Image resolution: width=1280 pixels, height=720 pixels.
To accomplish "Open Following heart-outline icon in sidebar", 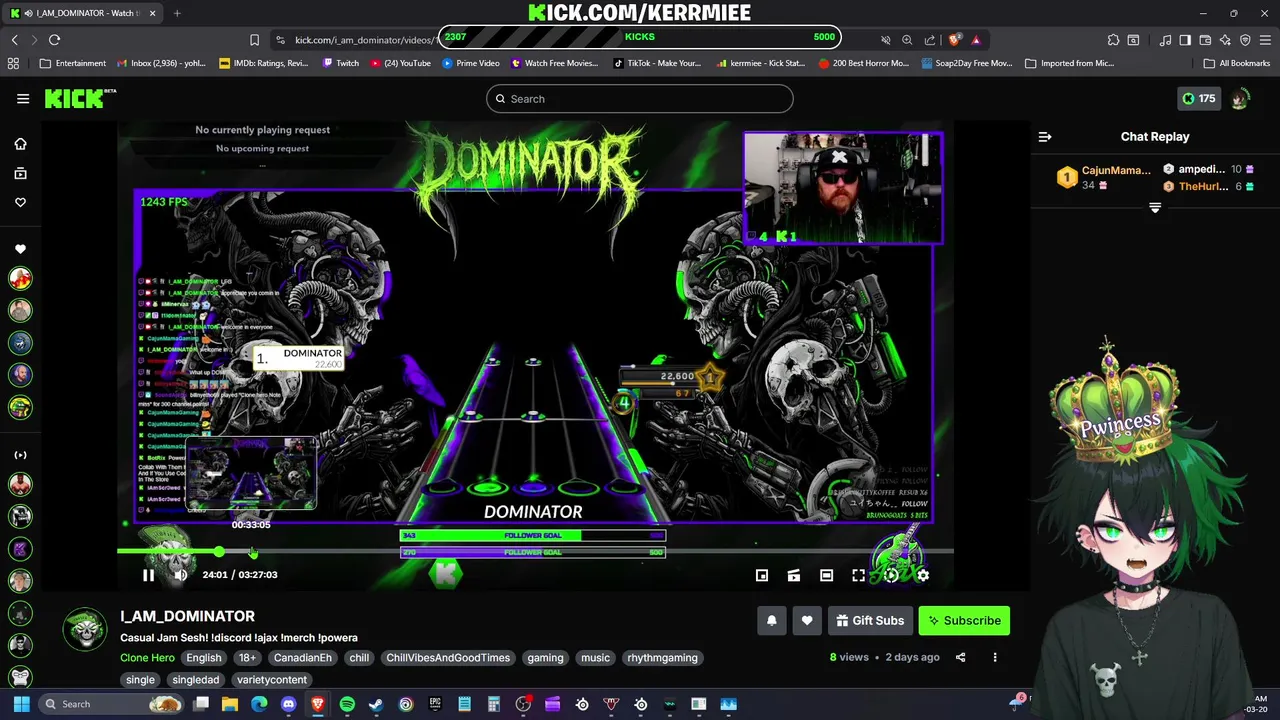I will [20, 202].
